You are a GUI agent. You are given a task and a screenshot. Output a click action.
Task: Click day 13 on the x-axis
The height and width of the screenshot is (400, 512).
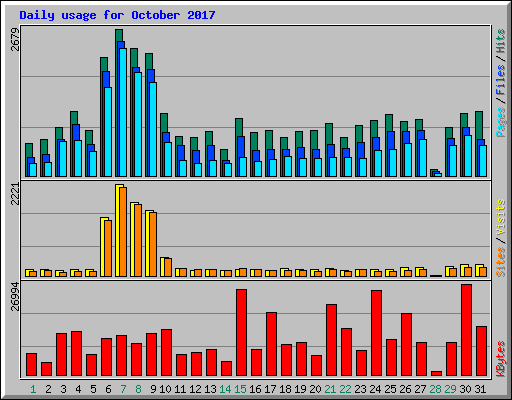[x=210, y=389]
